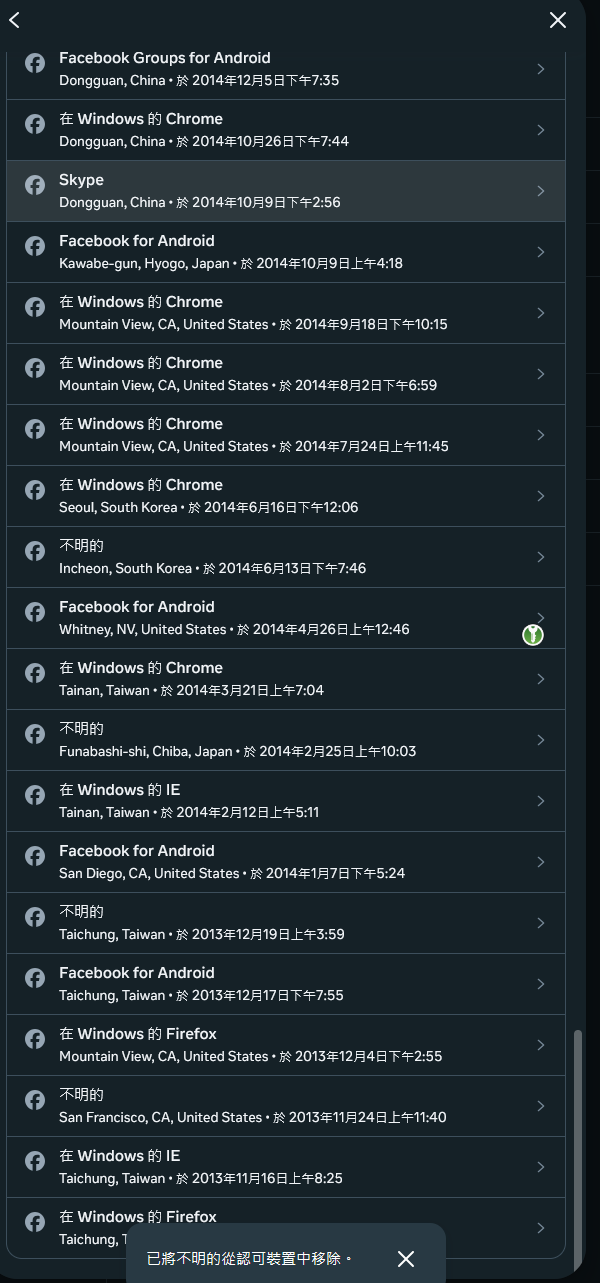
Task: Open chevron for San Francisco, CA entry
Action: (541, 1106)
